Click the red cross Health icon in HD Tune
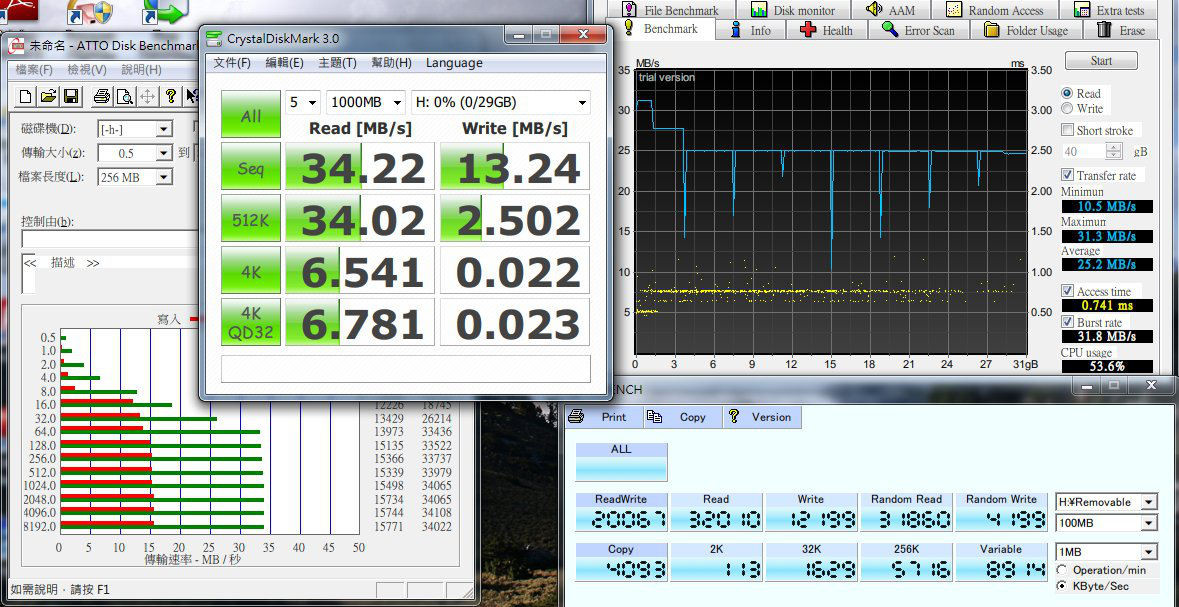Screen dimensions: 1179x607 click(x=808, y=30)
